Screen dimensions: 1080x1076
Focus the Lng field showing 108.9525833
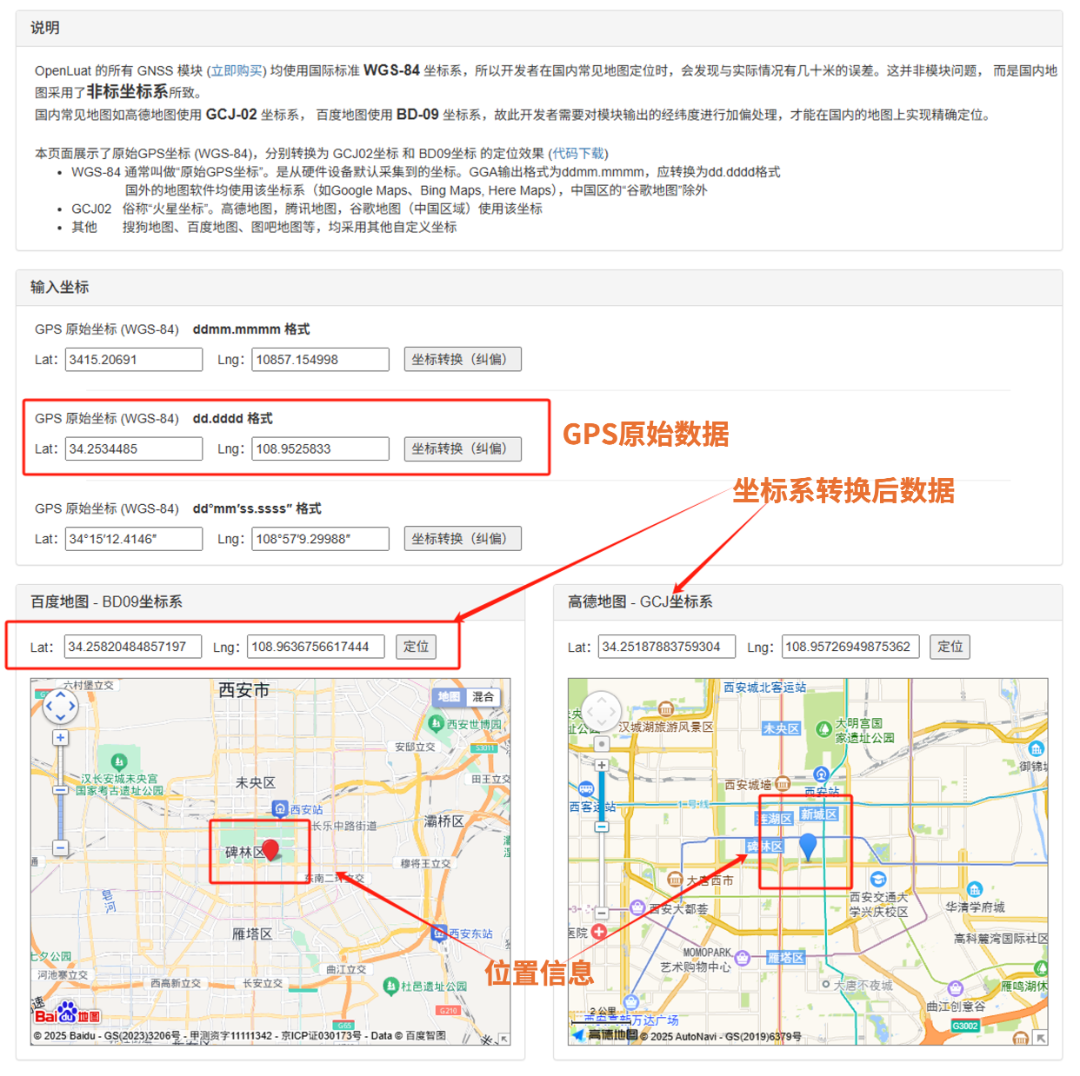(x=320, y=448)
